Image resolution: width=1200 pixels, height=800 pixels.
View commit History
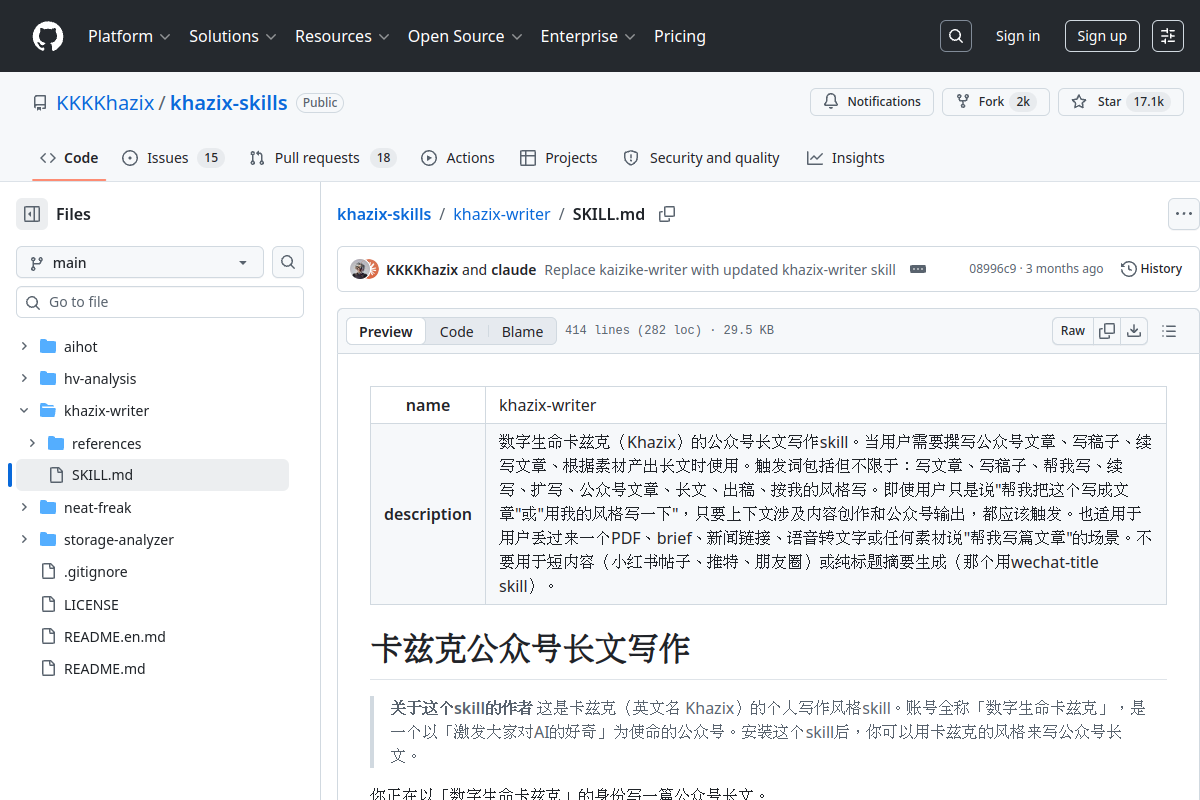point(1152,269)
